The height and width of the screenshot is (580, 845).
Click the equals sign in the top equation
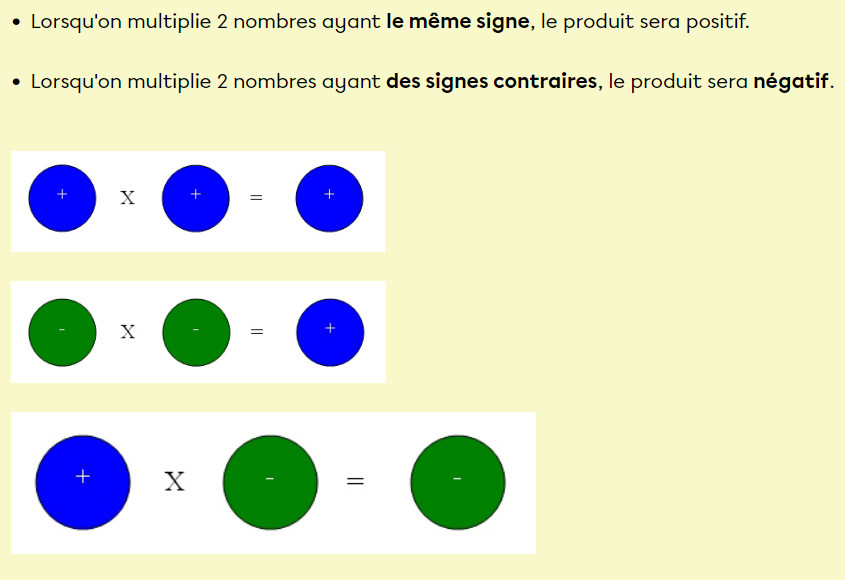point(256,198)
